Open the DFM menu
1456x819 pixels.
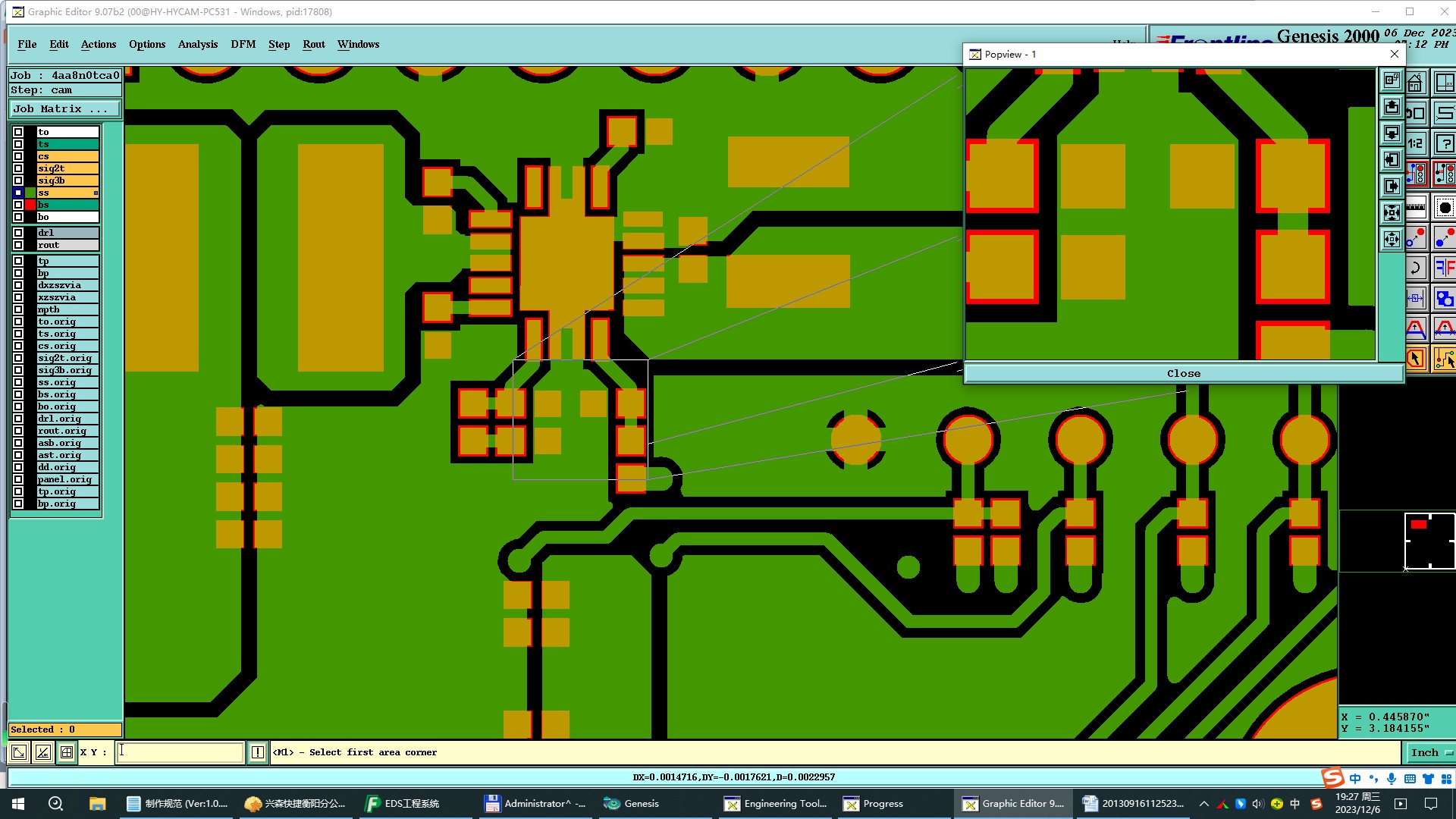[x=243, y=44]
